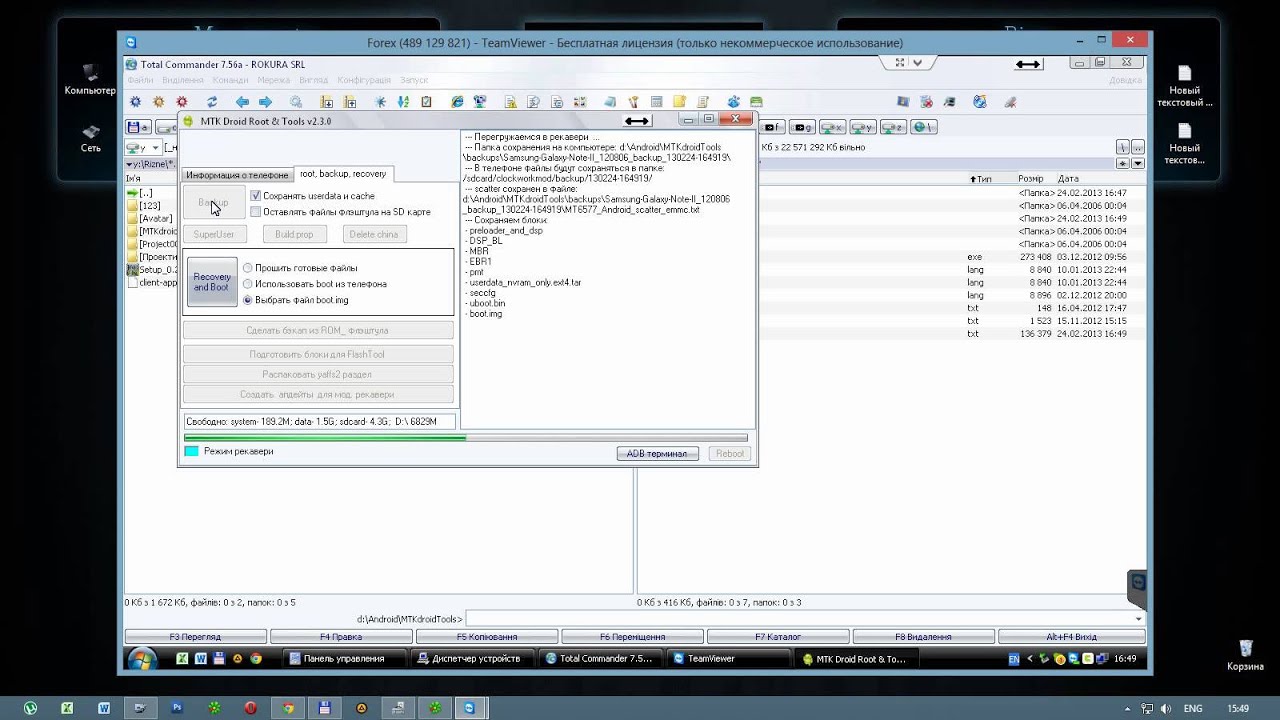Click floppy drive a button in left panel
Screen dimensions: 1280x720
coord(138,127)
